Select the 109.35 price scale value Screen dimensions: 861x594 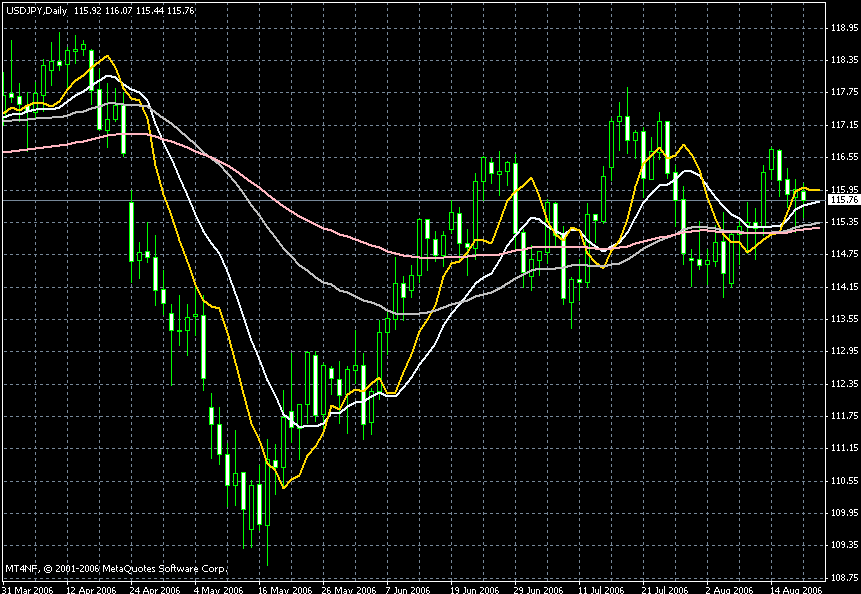(x=845, y=545)
